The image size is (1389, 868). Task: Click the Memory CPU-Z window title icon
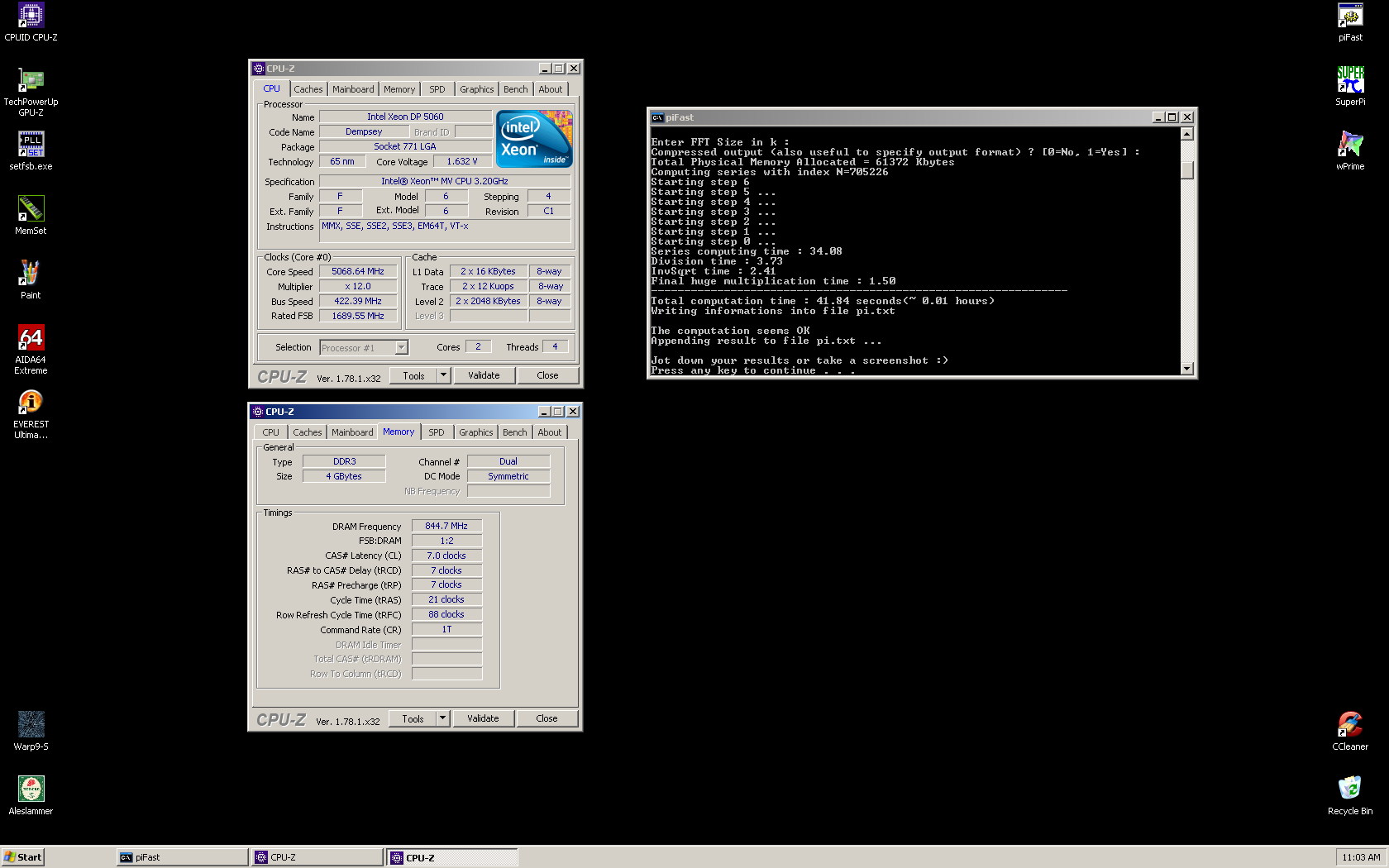coord(258,412)
